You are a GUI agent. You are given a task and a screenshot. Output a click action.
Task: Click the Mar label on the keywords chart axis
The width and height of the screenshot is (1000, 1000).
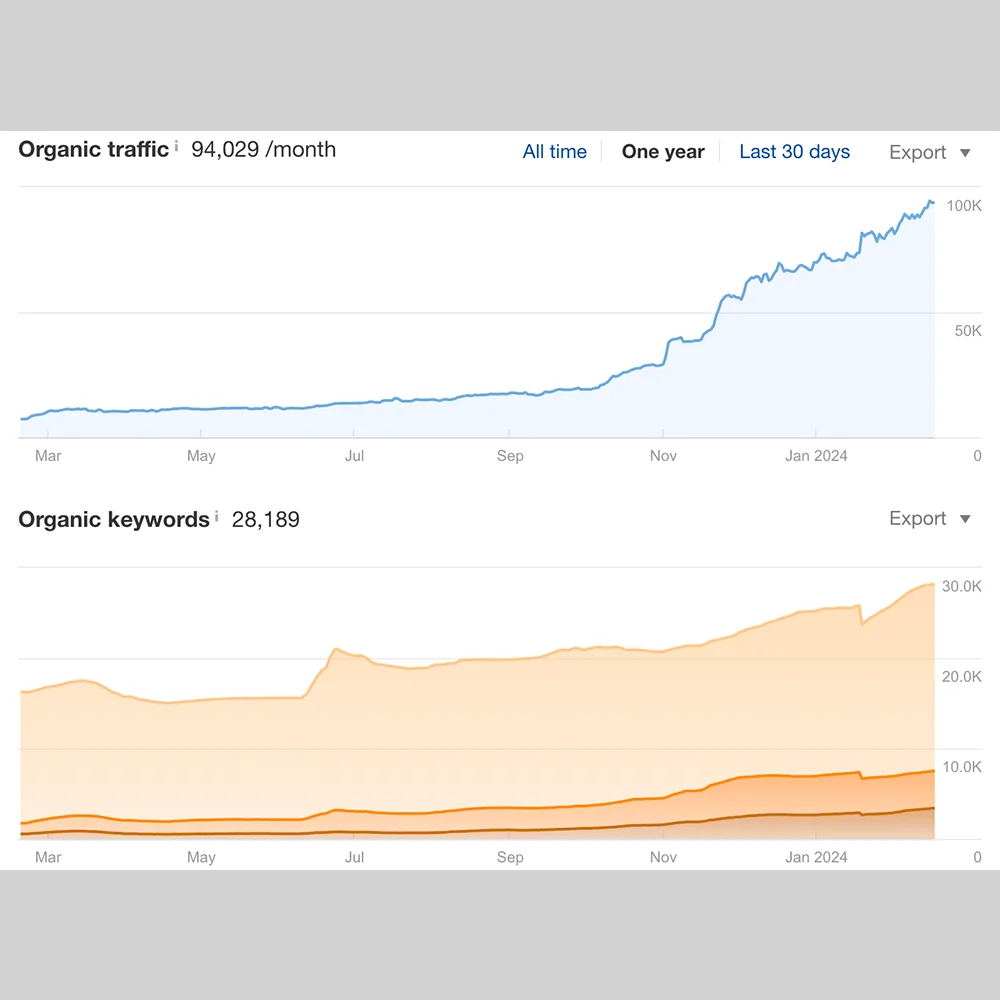pos(48,857)
